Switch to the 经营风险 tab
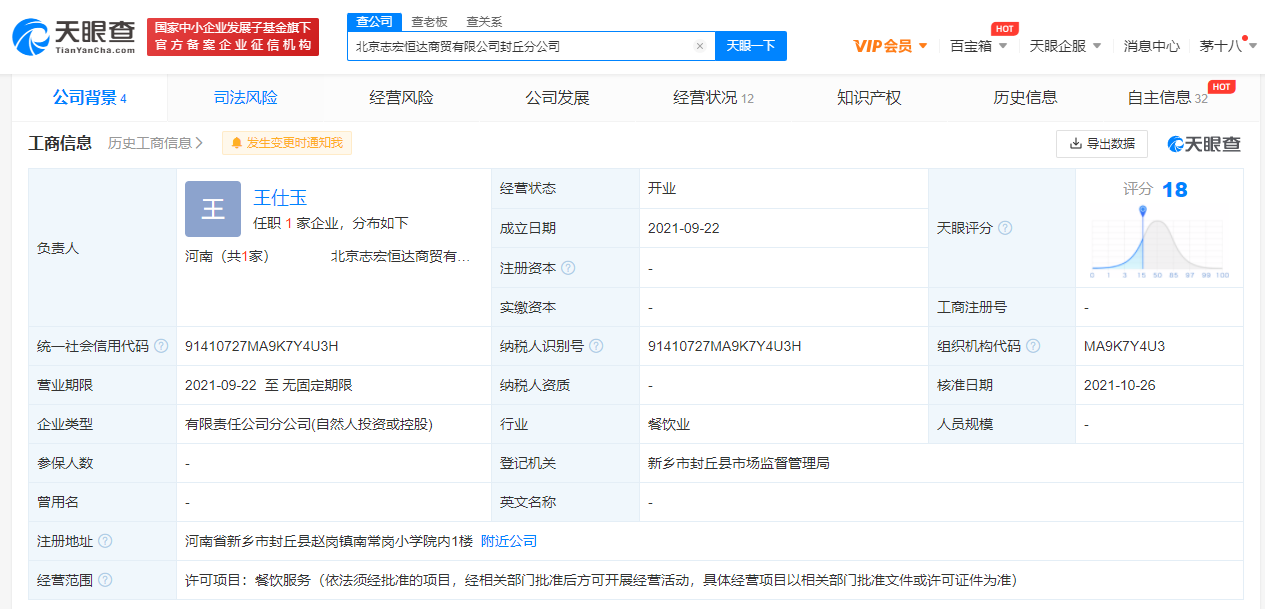This screenshot has width=1265, height=609. (x=402, y=98)
